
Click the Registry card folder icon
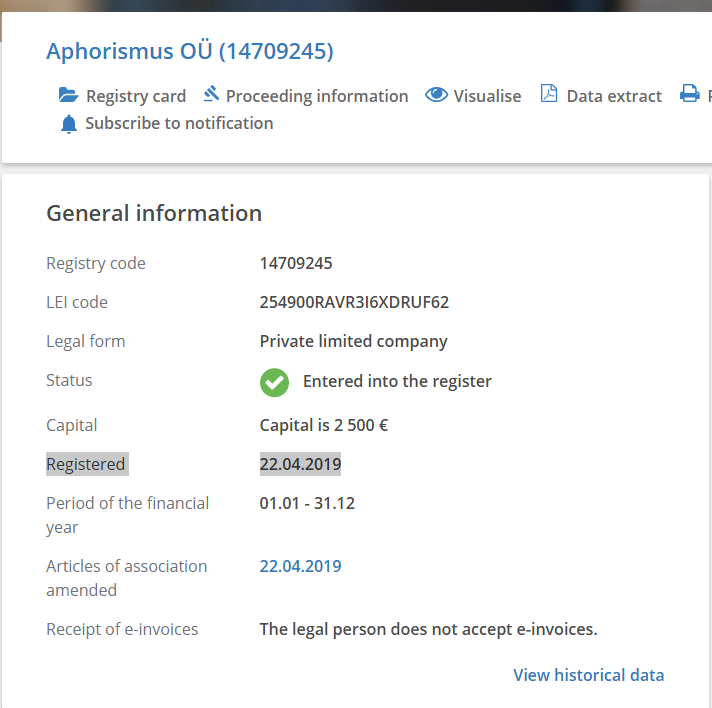68,96
